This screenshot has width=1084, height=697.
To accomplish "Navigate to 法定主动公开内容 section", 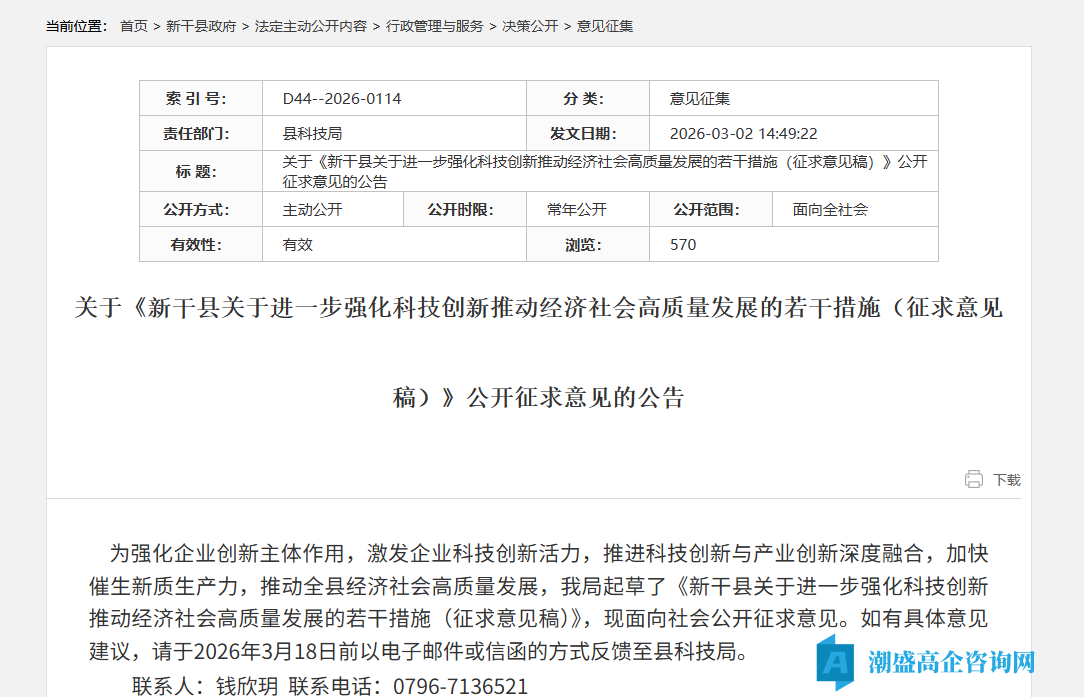I will [x=311, y=27].
